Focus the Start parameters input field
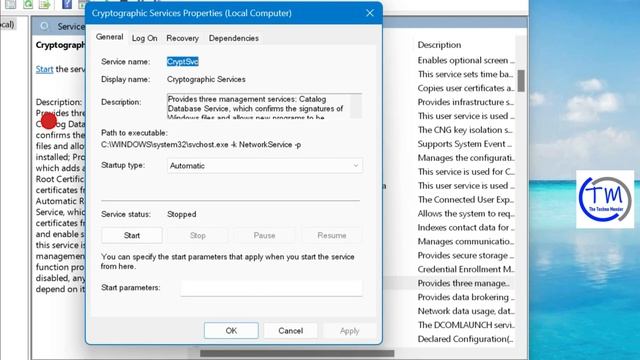 (x=271, y=288)
